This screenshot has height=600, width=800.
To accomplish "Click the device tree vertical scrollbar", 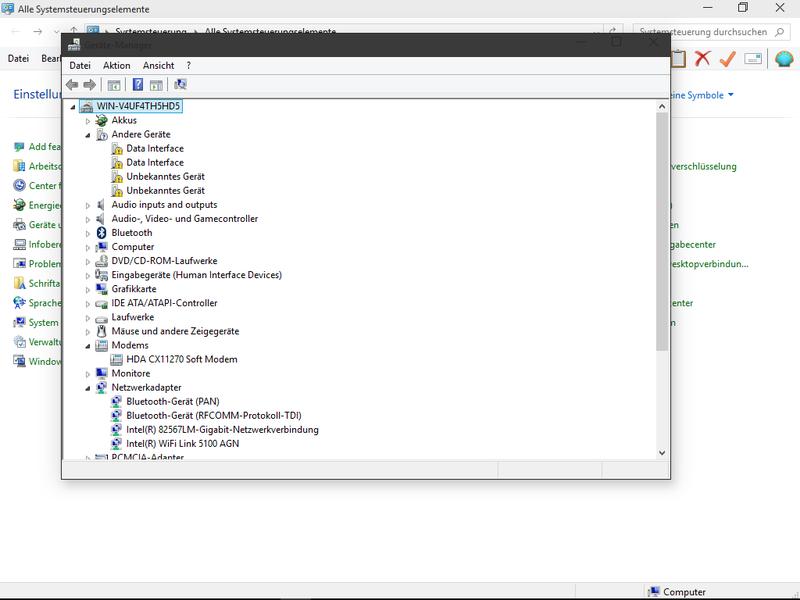I will (661, 230).
